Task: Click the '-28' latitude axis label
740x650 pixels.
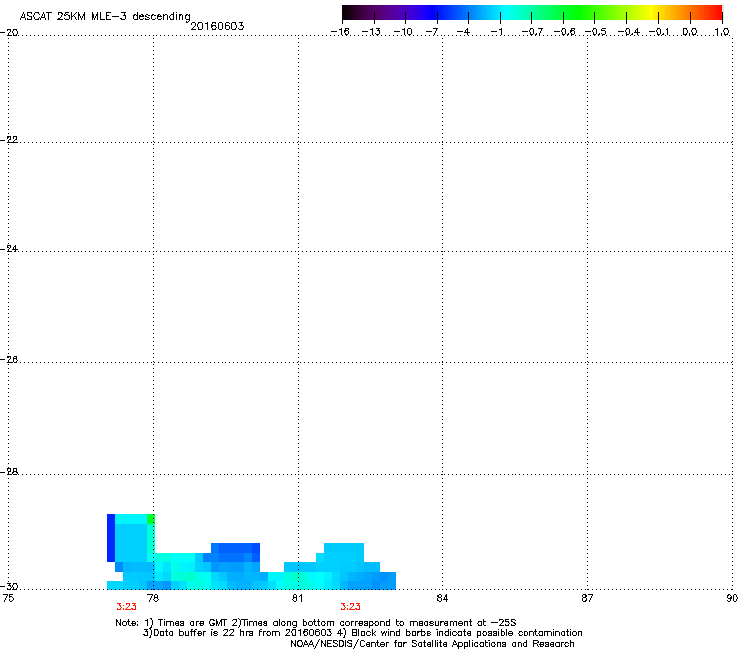Action: click(x=9, y=472)
